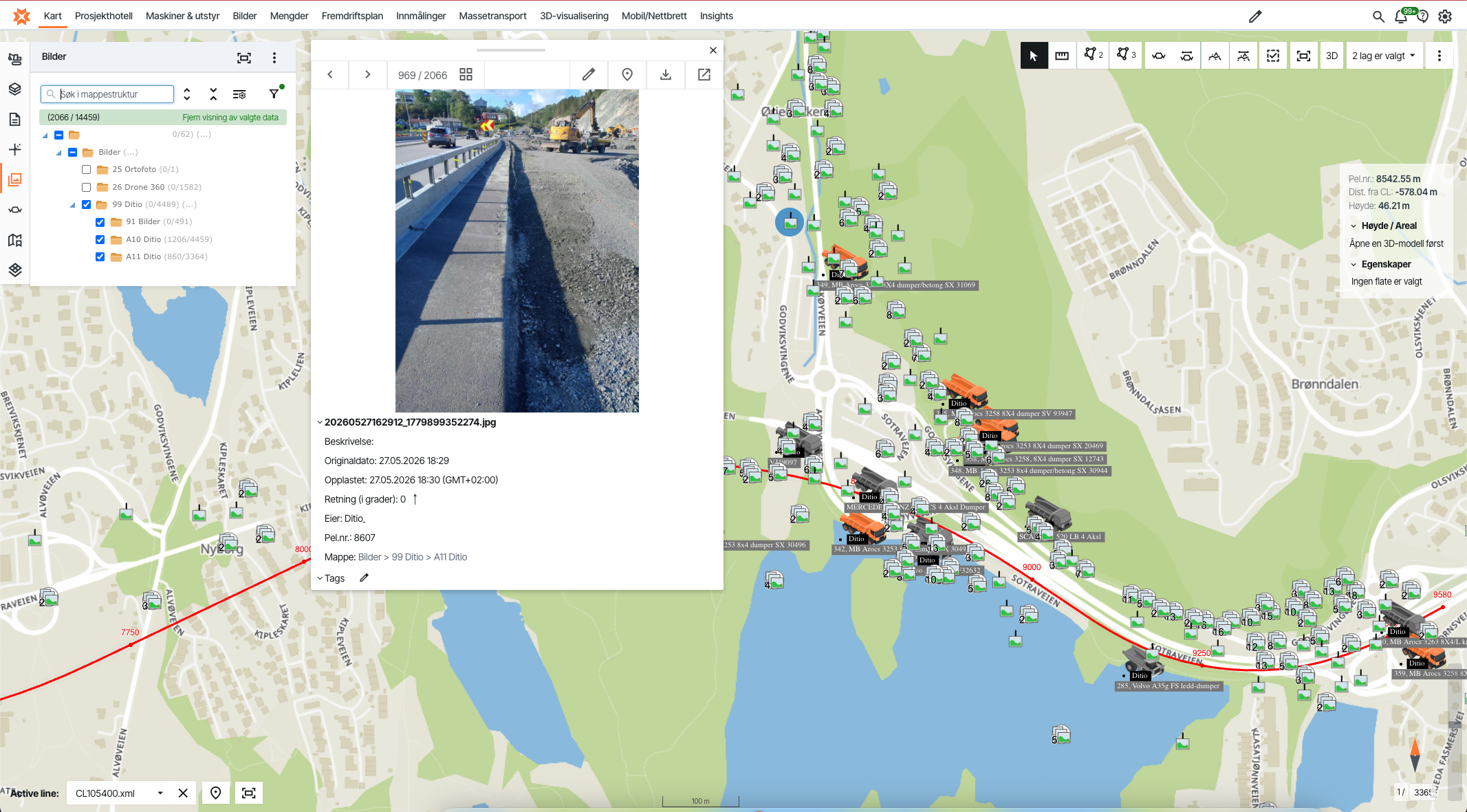Viewport: 1467px width, 812px height.
Task: Open the Active line CL105400.xml dropdown
Action: click(x=119, y=793)
